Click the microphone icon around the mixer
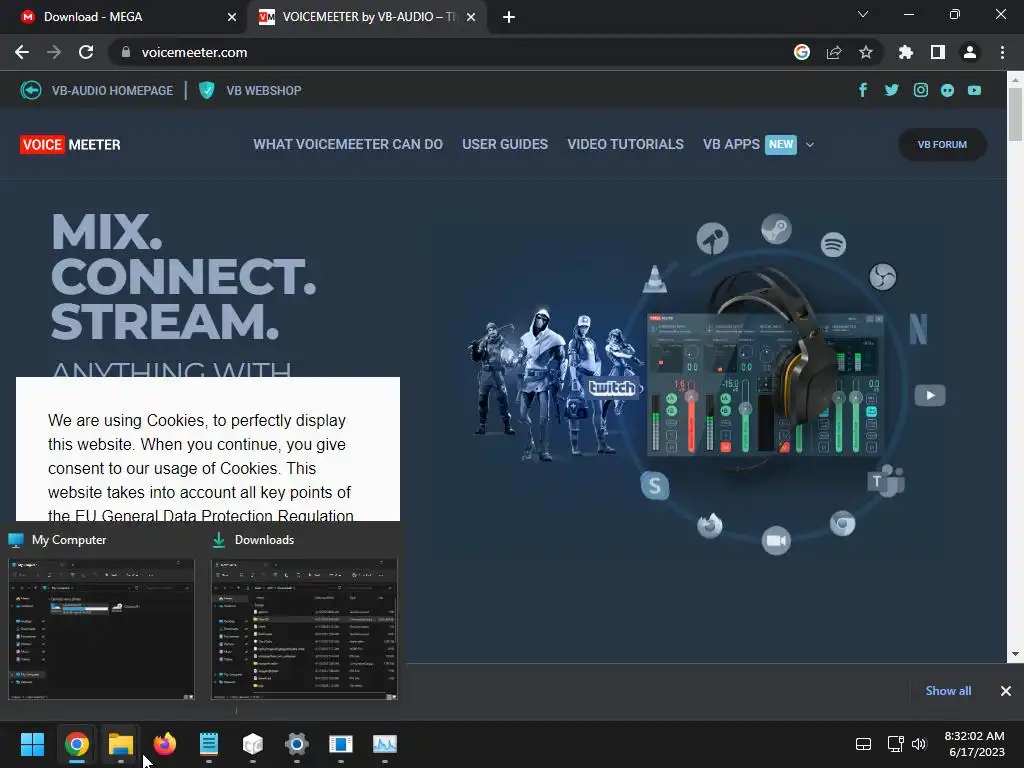Viewport: 1024px width, 768px height. point(712,238)
